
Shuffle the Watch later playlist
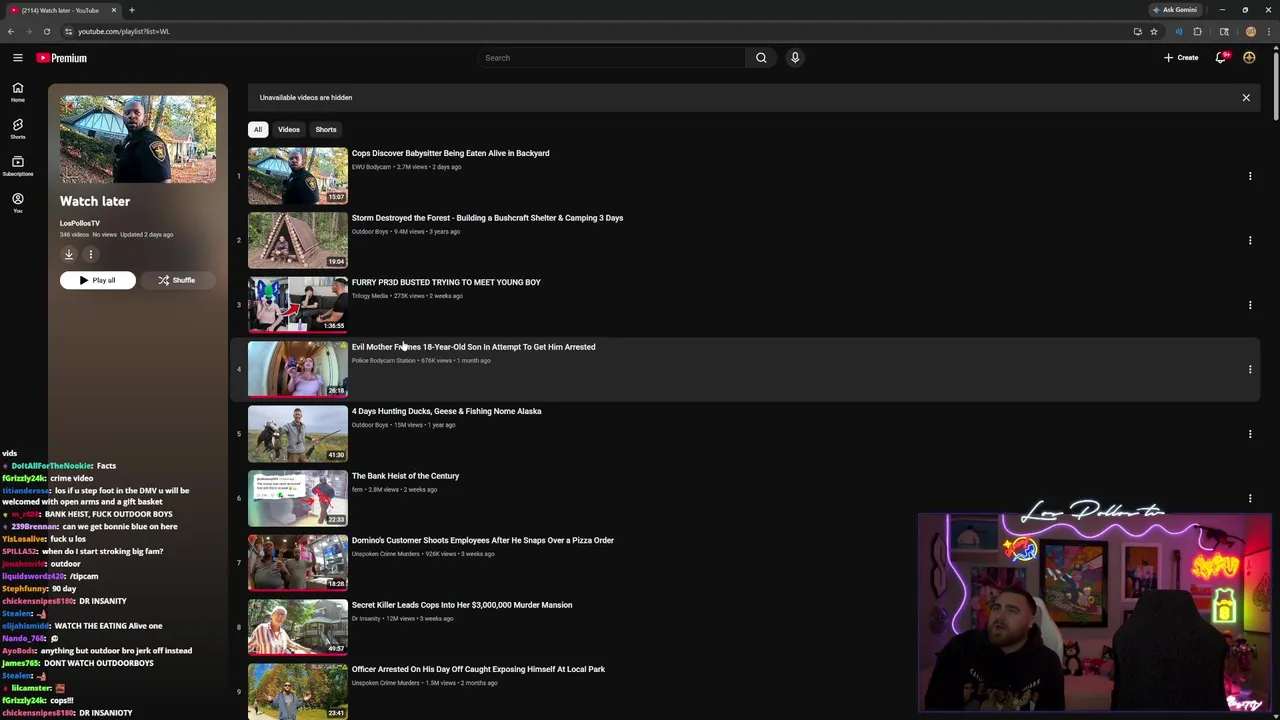click(x=176, y=280)
